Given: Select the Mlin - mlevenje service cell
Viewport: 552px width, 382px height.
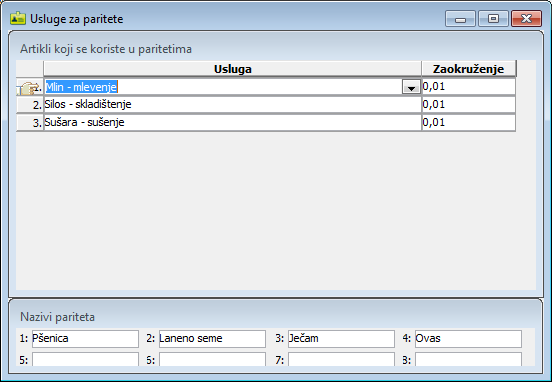Looking at the screenshot, I should [x=223, y=87].
